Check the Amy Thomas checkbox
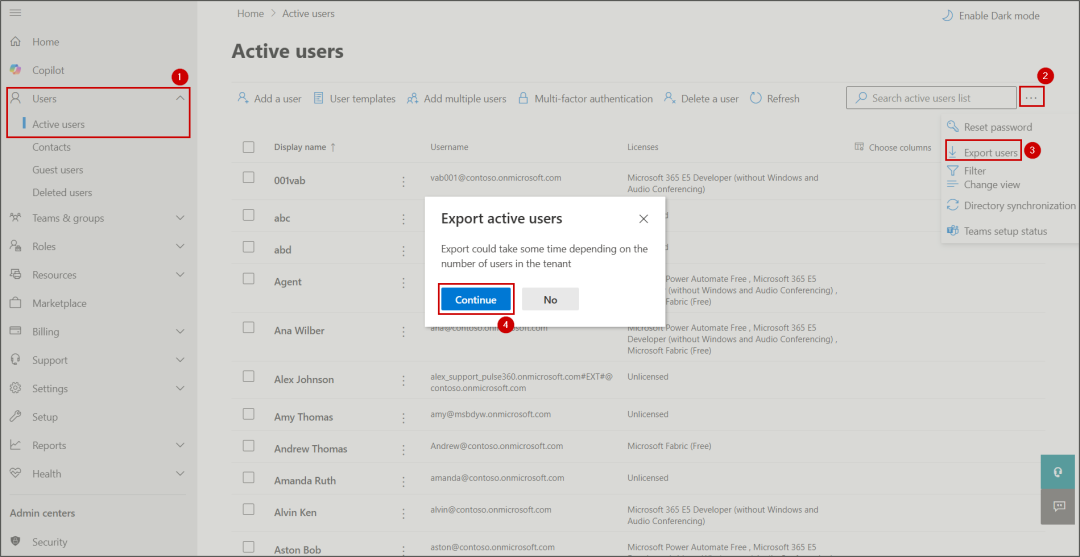1080x557 pixels. pos(249,414)
